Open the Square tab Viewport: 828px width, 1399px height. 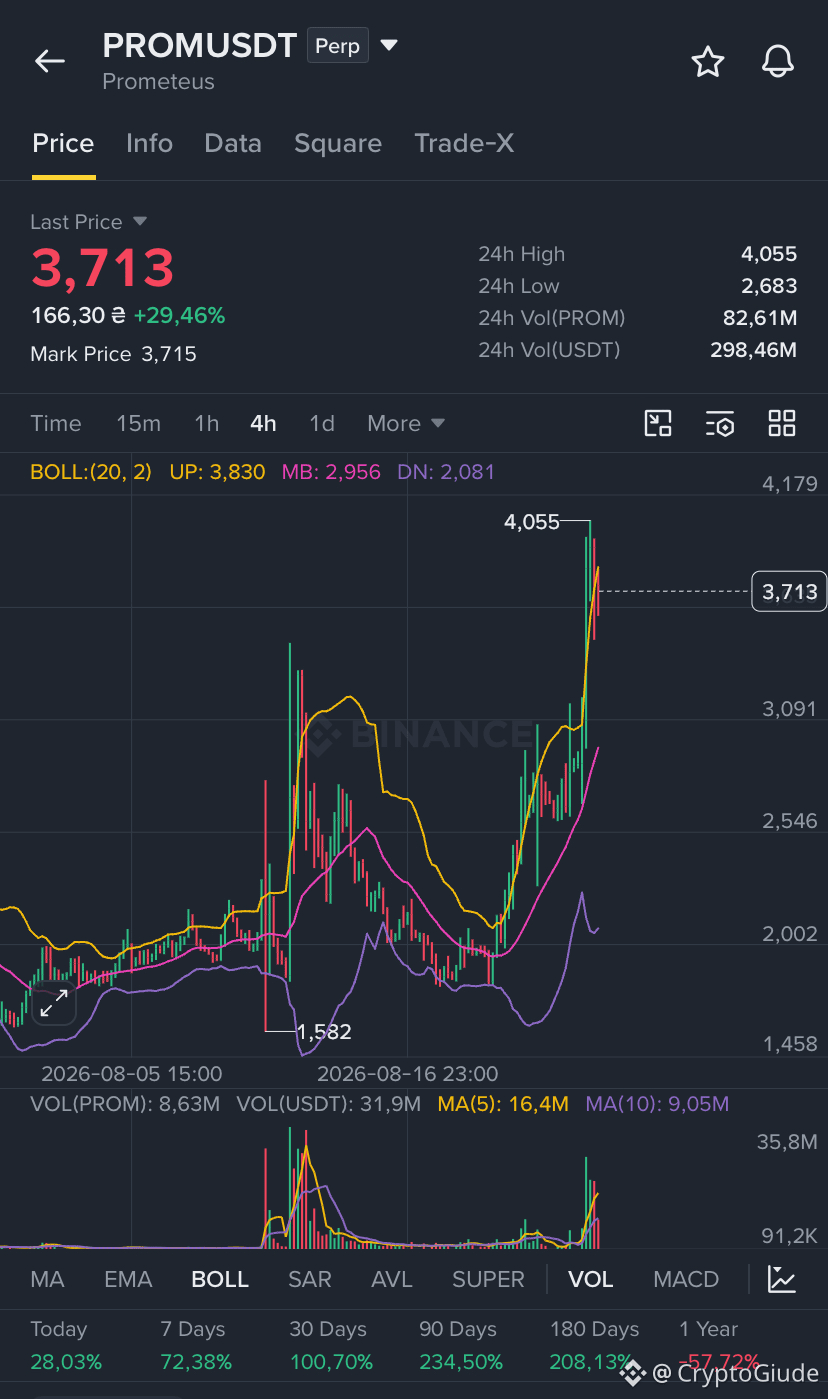[x=338, y=143]
